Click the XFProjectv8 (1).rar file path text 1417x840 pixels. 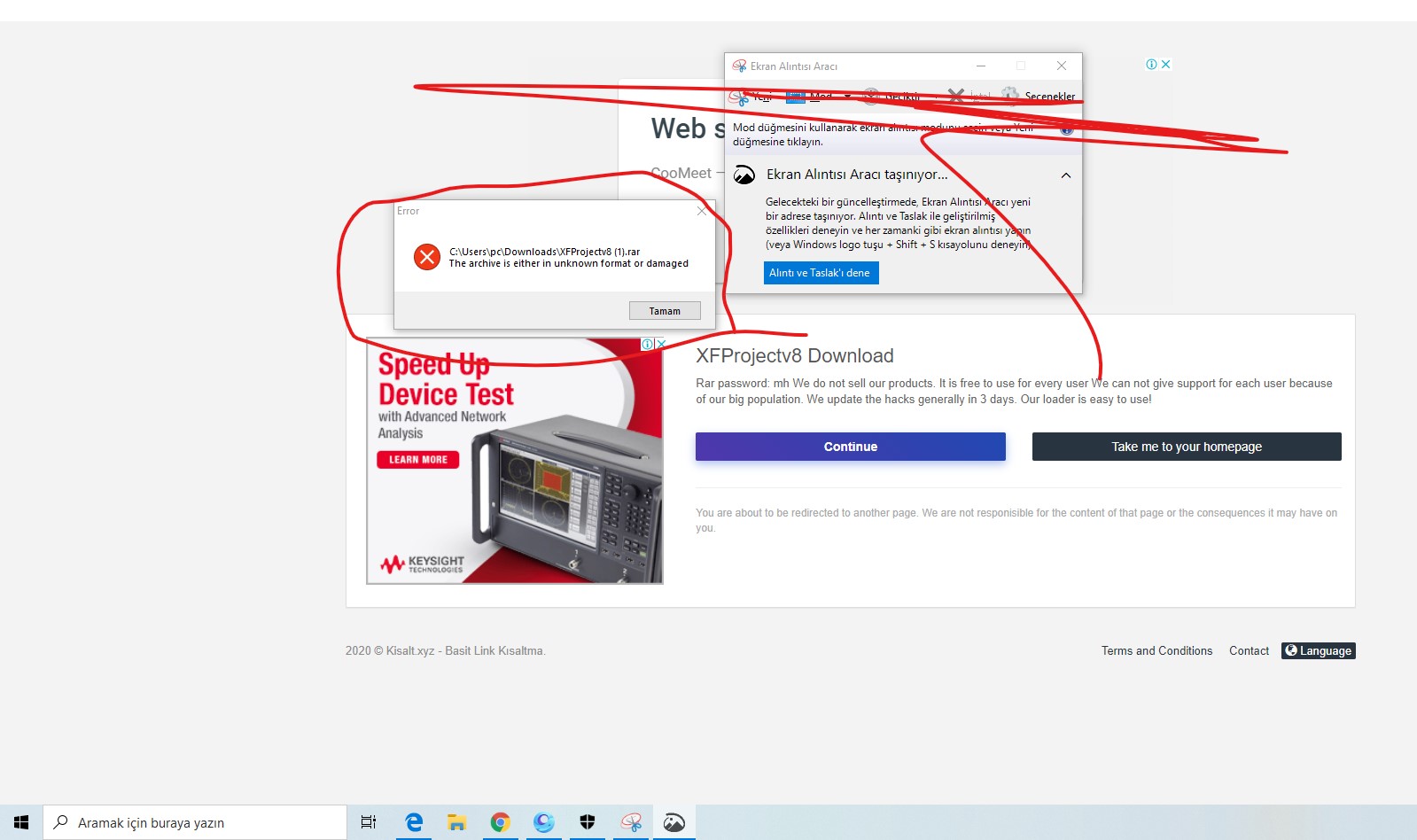[544, 252]
